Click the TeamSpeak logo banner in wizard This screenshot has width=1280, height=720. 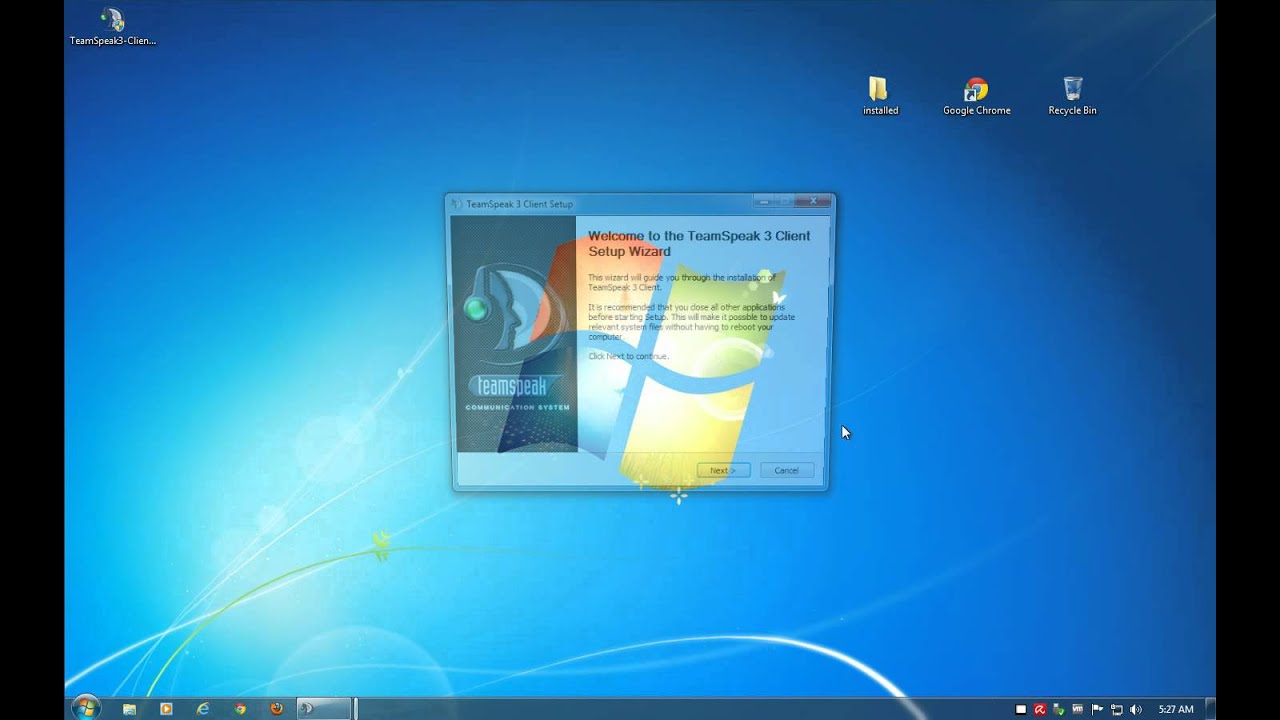pos(513,335)
